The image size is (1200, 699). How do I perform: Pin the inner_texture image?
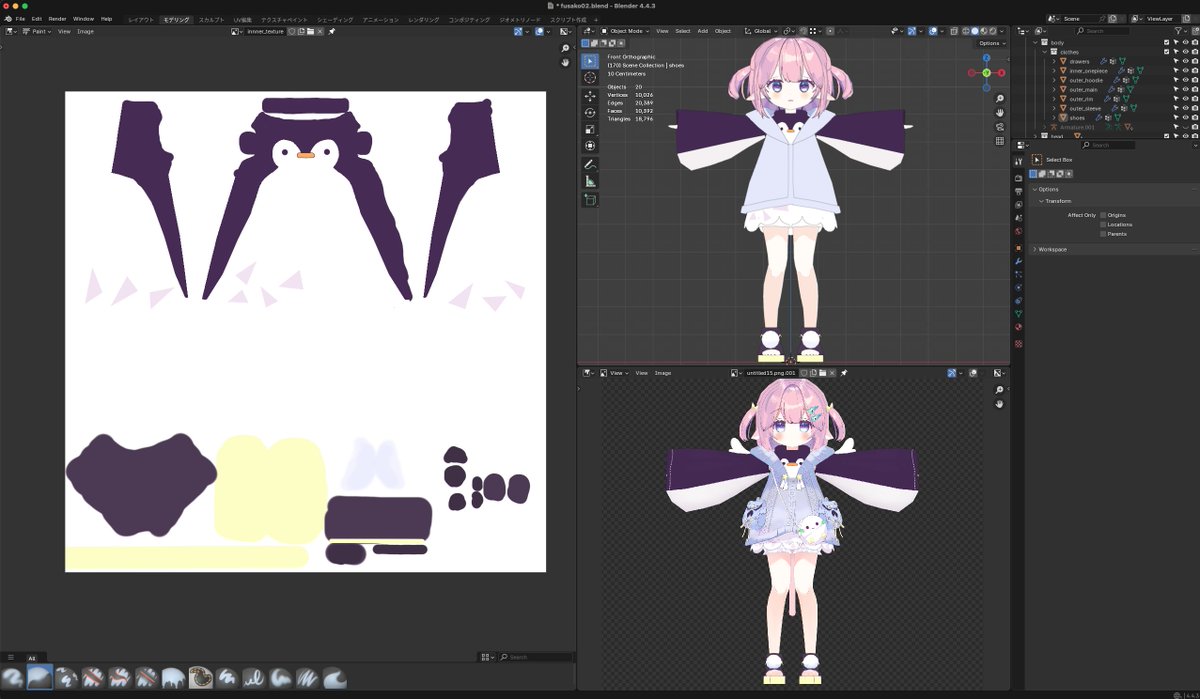(x=332, y=31)
